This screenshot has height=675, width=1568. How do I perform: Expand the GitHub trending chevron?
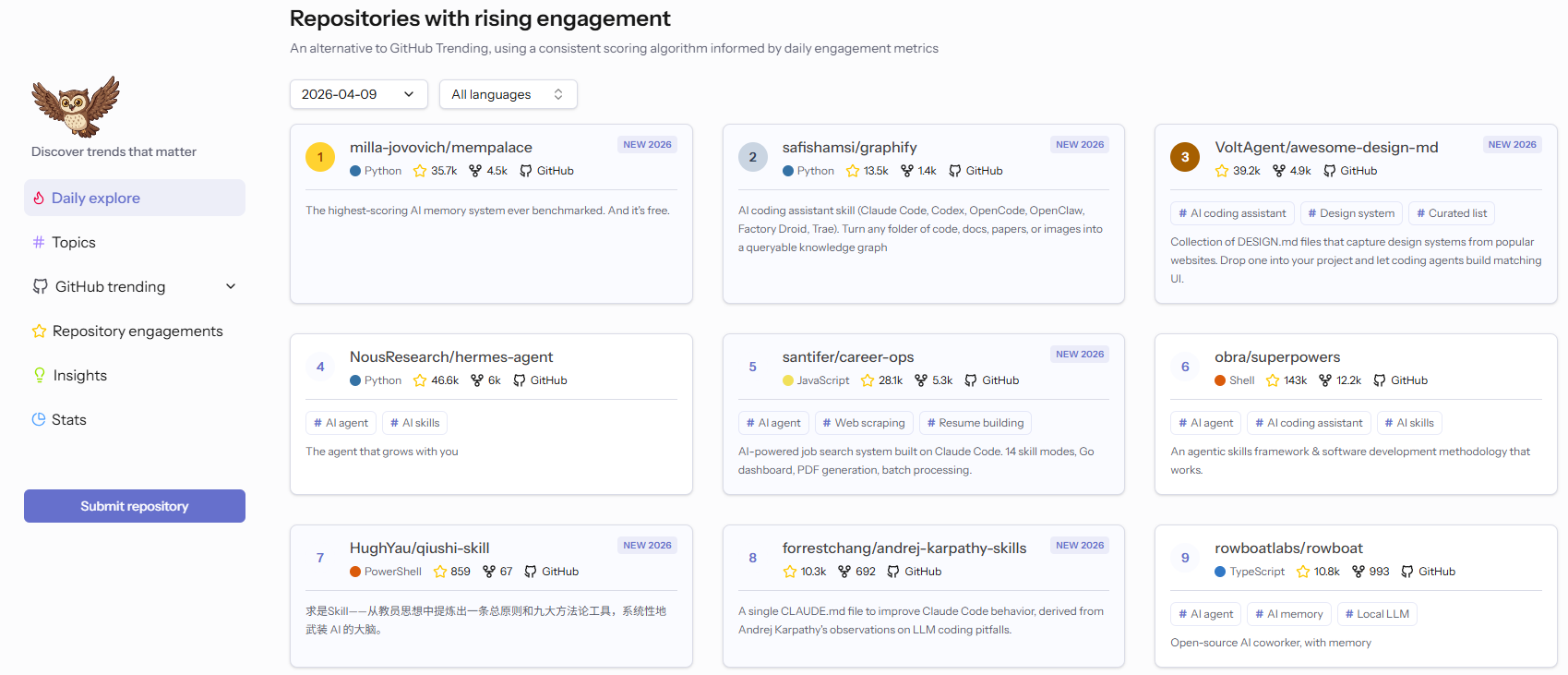pyautogui.click(x=231, y=286)
